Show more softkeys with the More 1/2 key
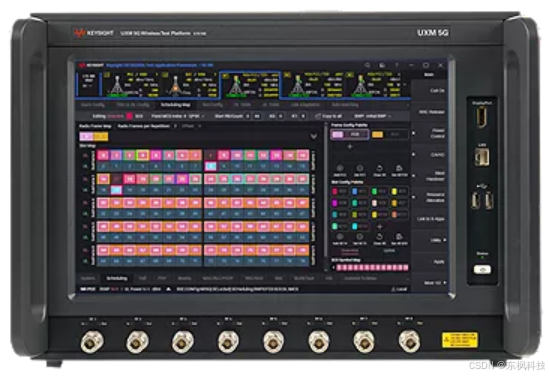Image resolution: width=549 pixels, height=377 pixels. [429, 283]
